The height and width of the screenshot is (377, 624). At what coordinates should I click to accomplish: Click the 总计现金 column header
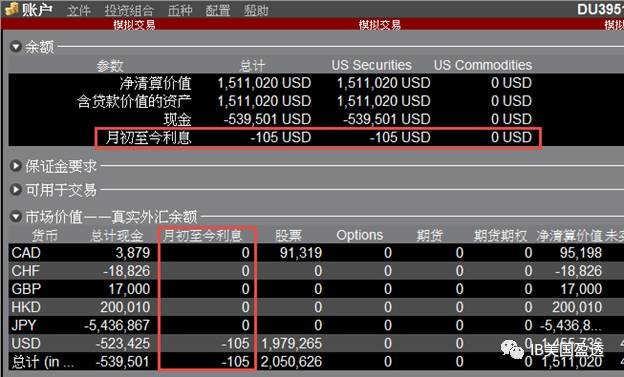[117, 236]
